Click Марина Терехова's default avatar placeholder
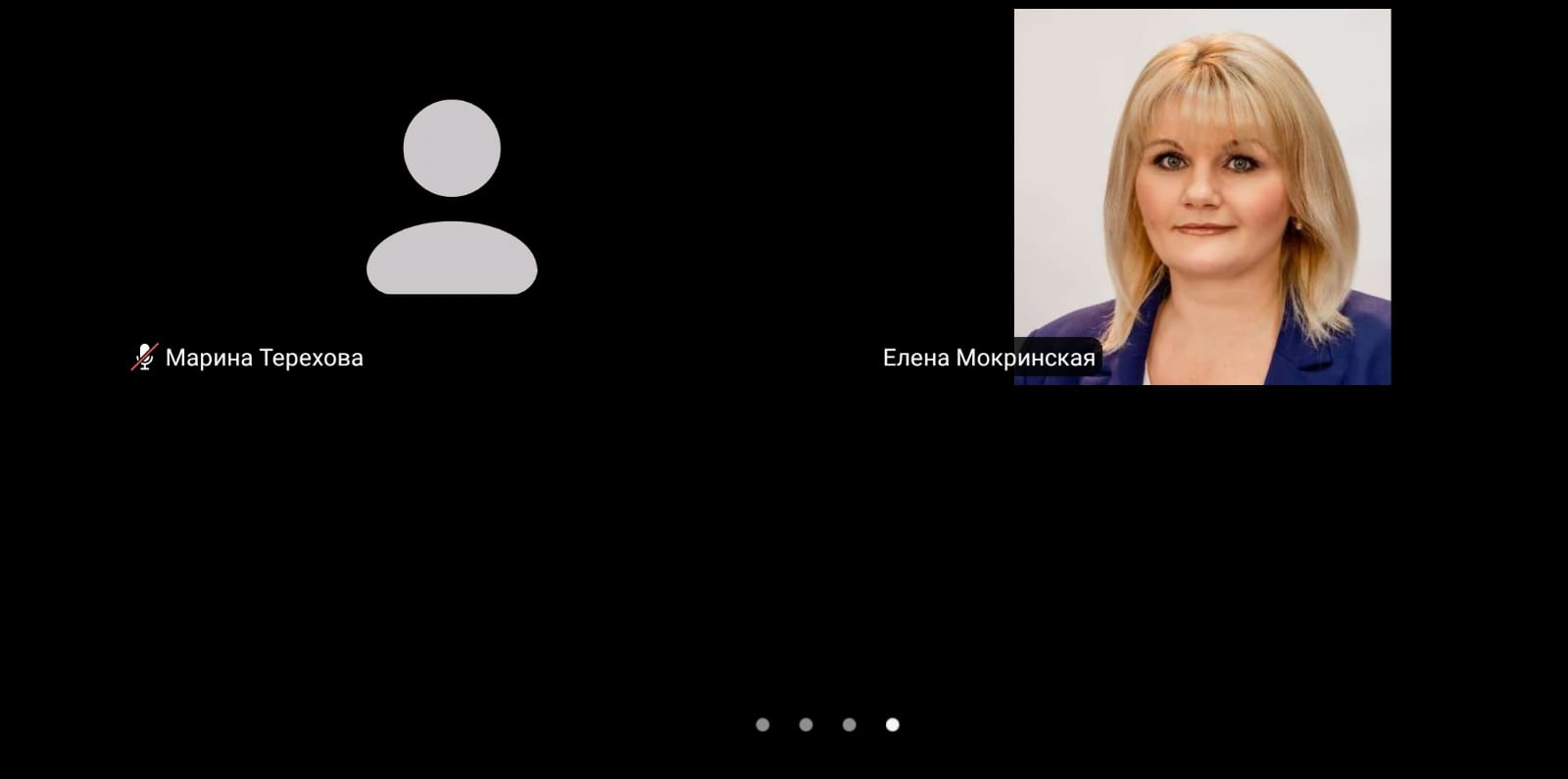Viewport: 1568px width, 779px height. tap(452, 197)
